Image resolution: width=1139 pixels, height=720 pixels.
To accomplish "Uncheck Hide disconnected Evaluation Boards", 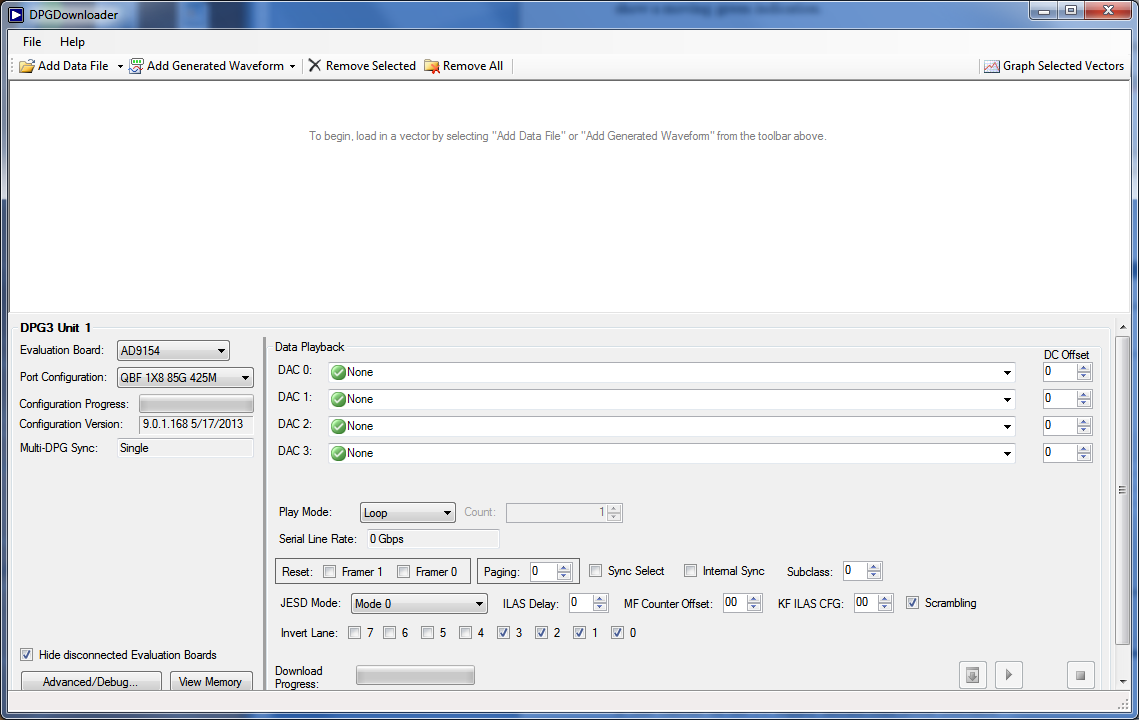I will tap(27, 655).
